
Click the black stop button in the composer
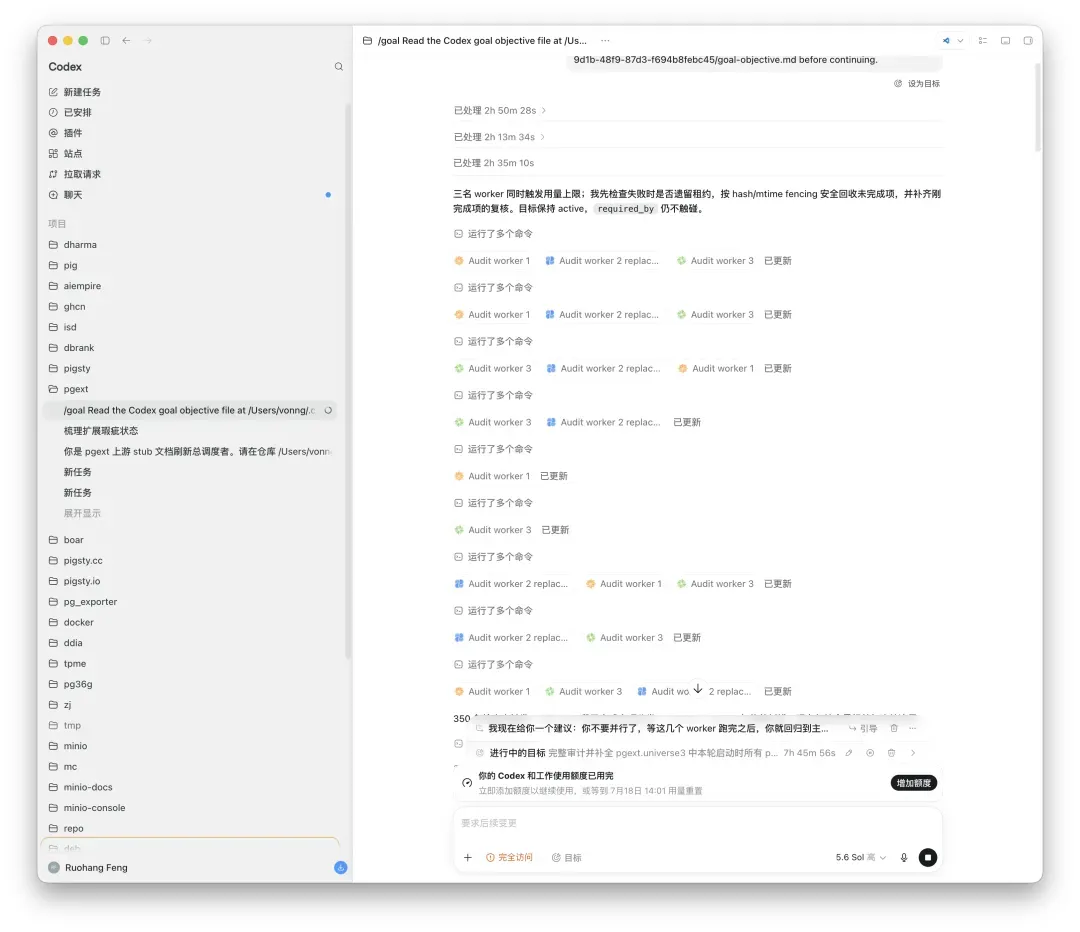click(x=928, y=858)
